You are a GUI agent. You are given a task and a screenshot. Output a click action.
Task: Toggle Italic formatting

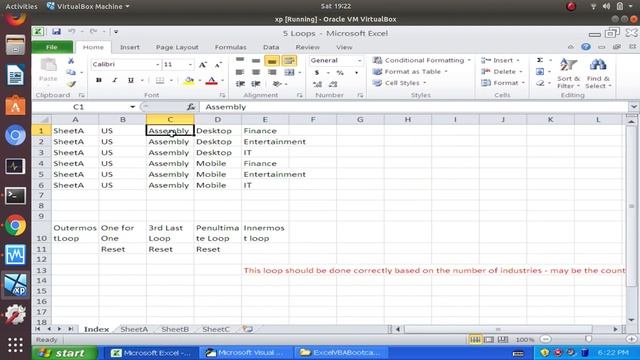[x=115, y=80]
